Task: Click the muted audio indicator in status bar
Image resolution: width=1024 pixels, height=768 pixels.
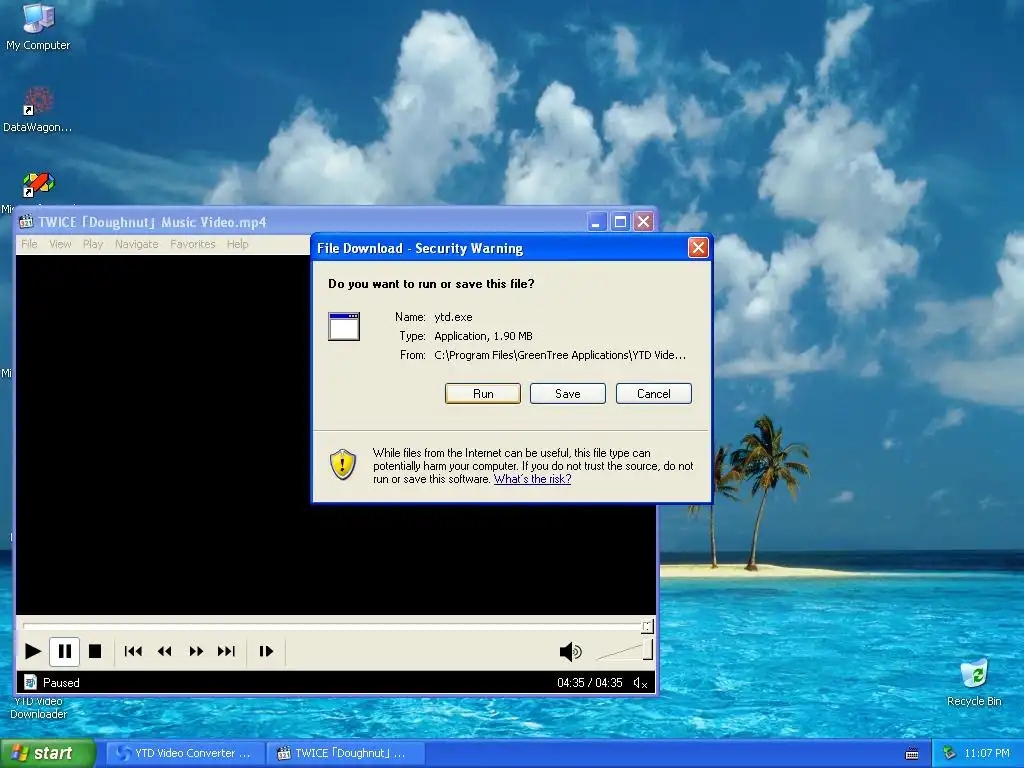Action: (641, 683)
